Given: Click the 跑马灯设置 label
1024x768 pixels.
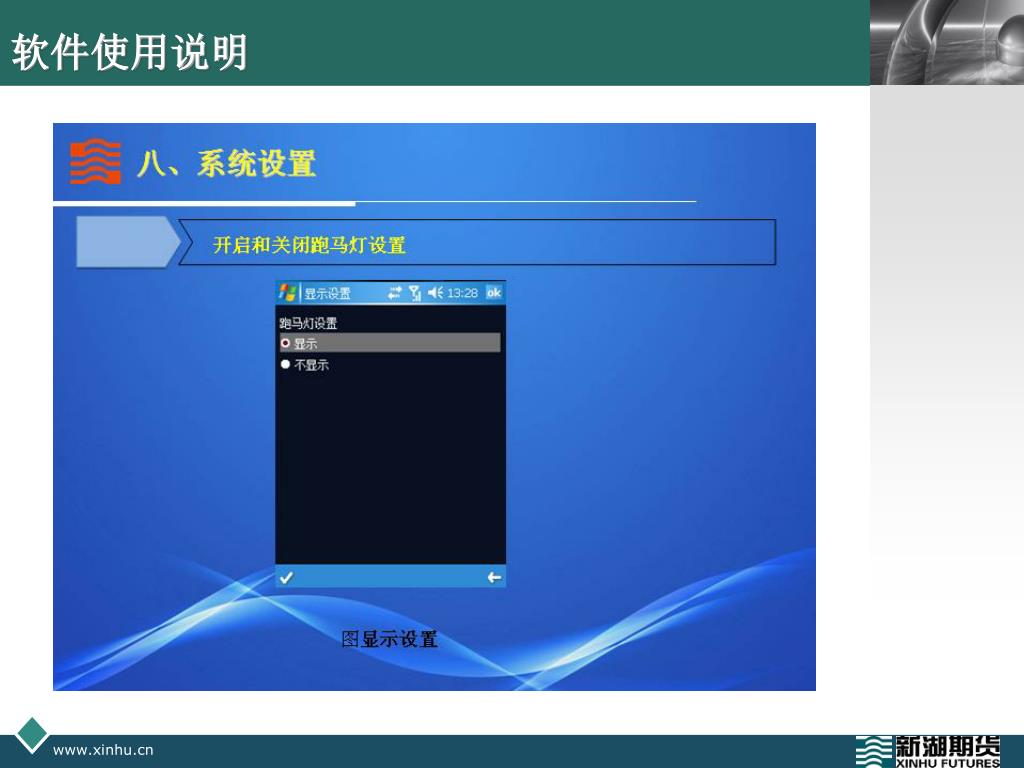Looking at the screenshot, I should pyautogui.click(x=308, y=323).
